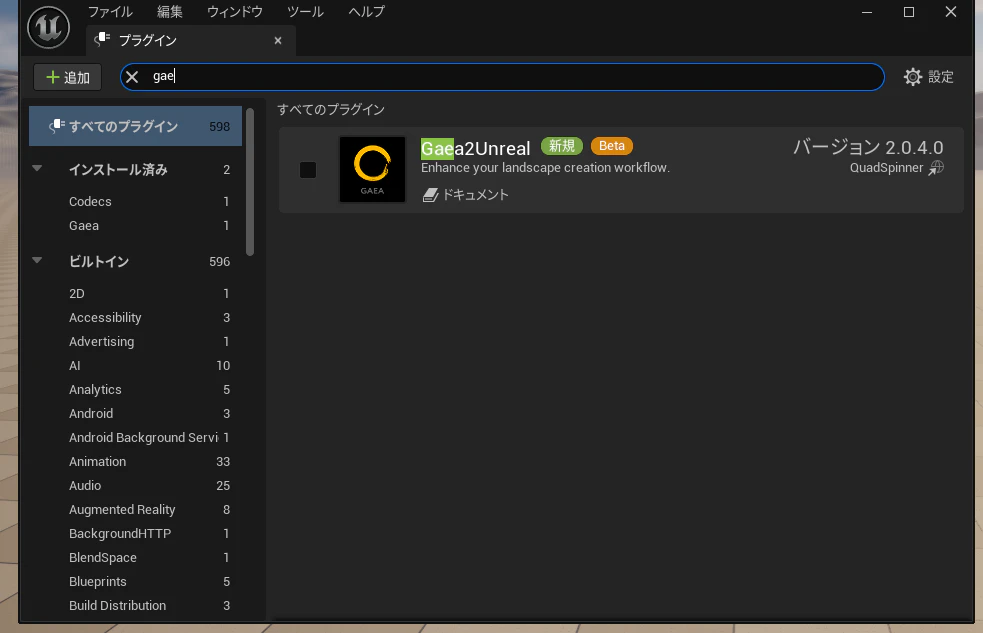The image size is (983, 633).
Task: Click the plugin icon on the プラグイン tab
Action: pos(103,39)
